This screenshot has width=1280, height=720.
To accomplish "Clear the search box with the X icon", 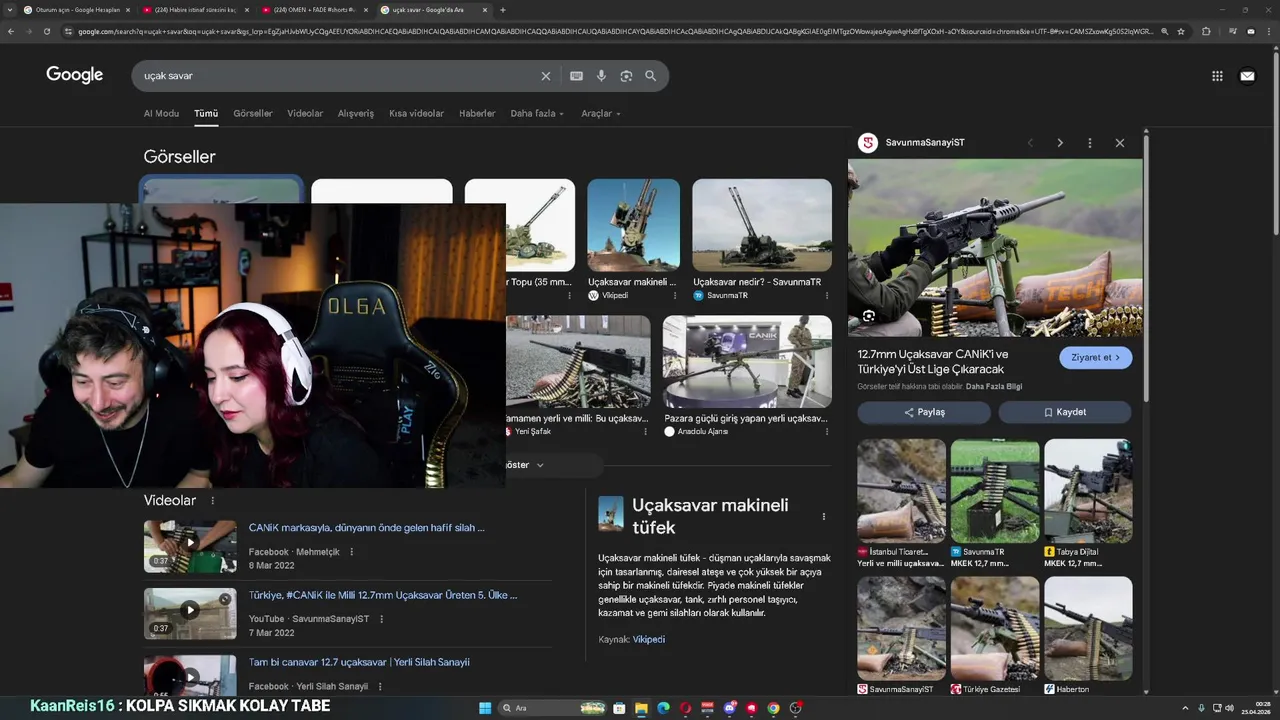I will (x=546, y=76).
